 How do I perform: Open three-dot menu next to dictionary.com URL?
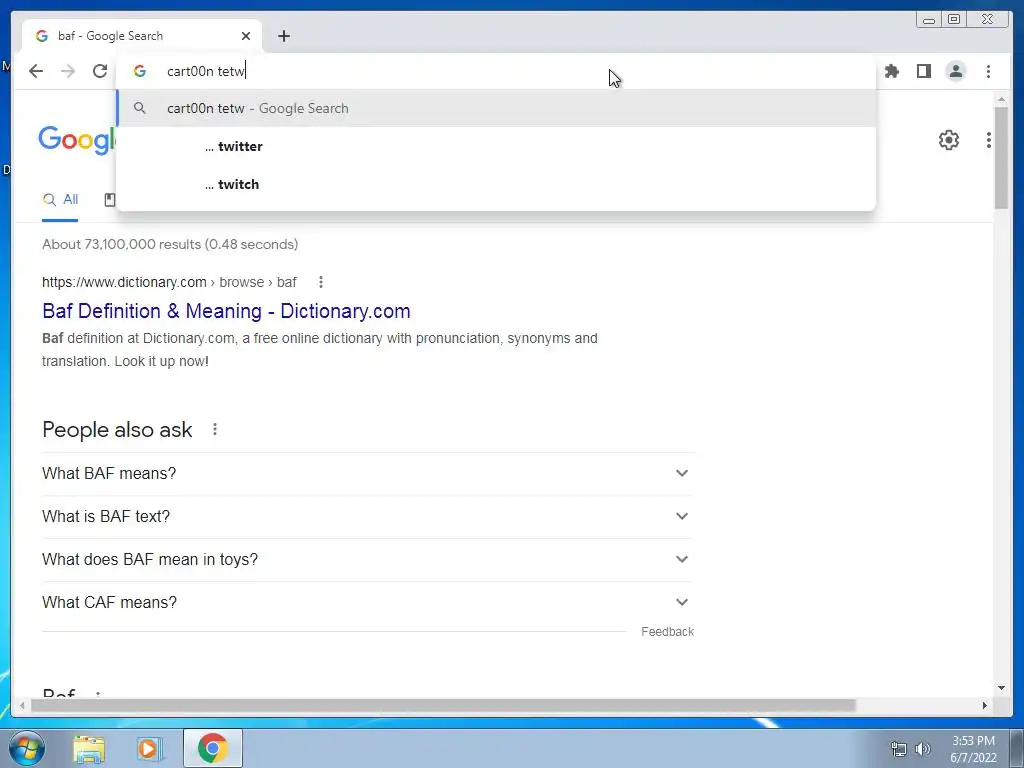321,282
